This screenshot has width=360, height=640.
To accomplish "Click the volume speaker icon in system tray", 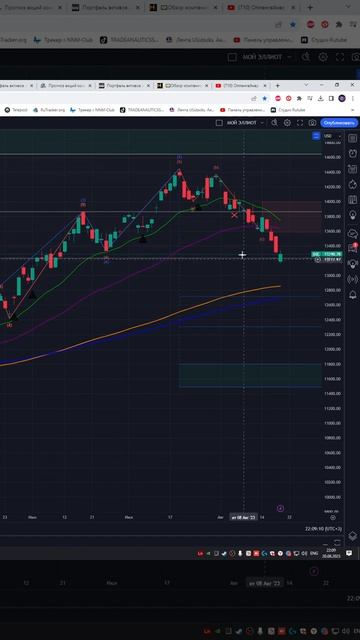I will 305,553.
